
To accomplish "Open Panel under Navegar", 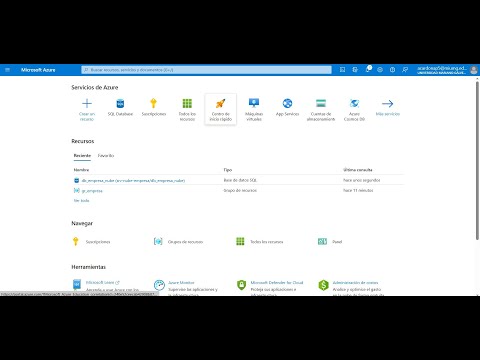I will pyautogui.click(x=337, y=242).
